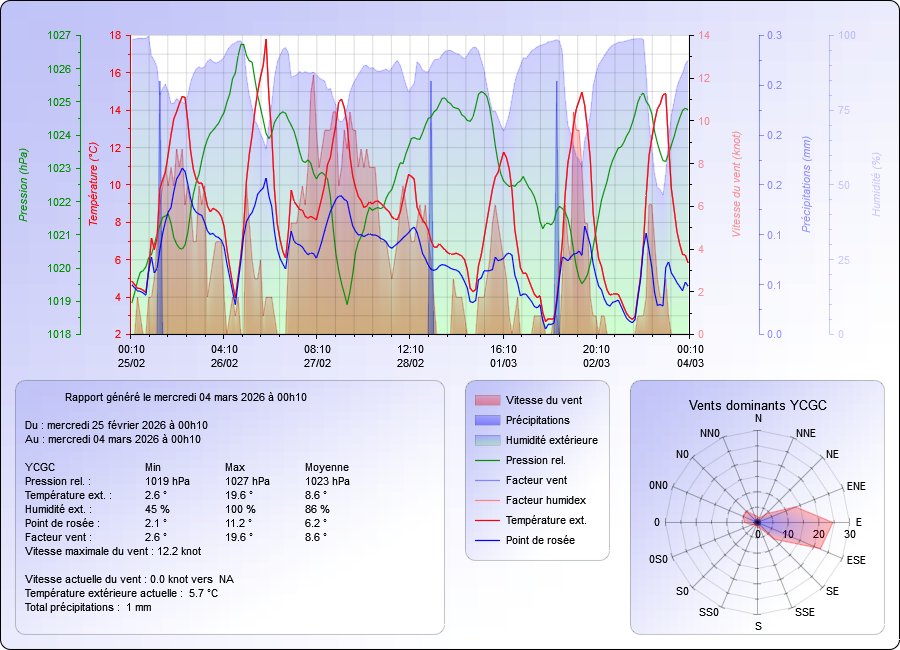Click the Pression (hPa) axis title

coord(22,184)
